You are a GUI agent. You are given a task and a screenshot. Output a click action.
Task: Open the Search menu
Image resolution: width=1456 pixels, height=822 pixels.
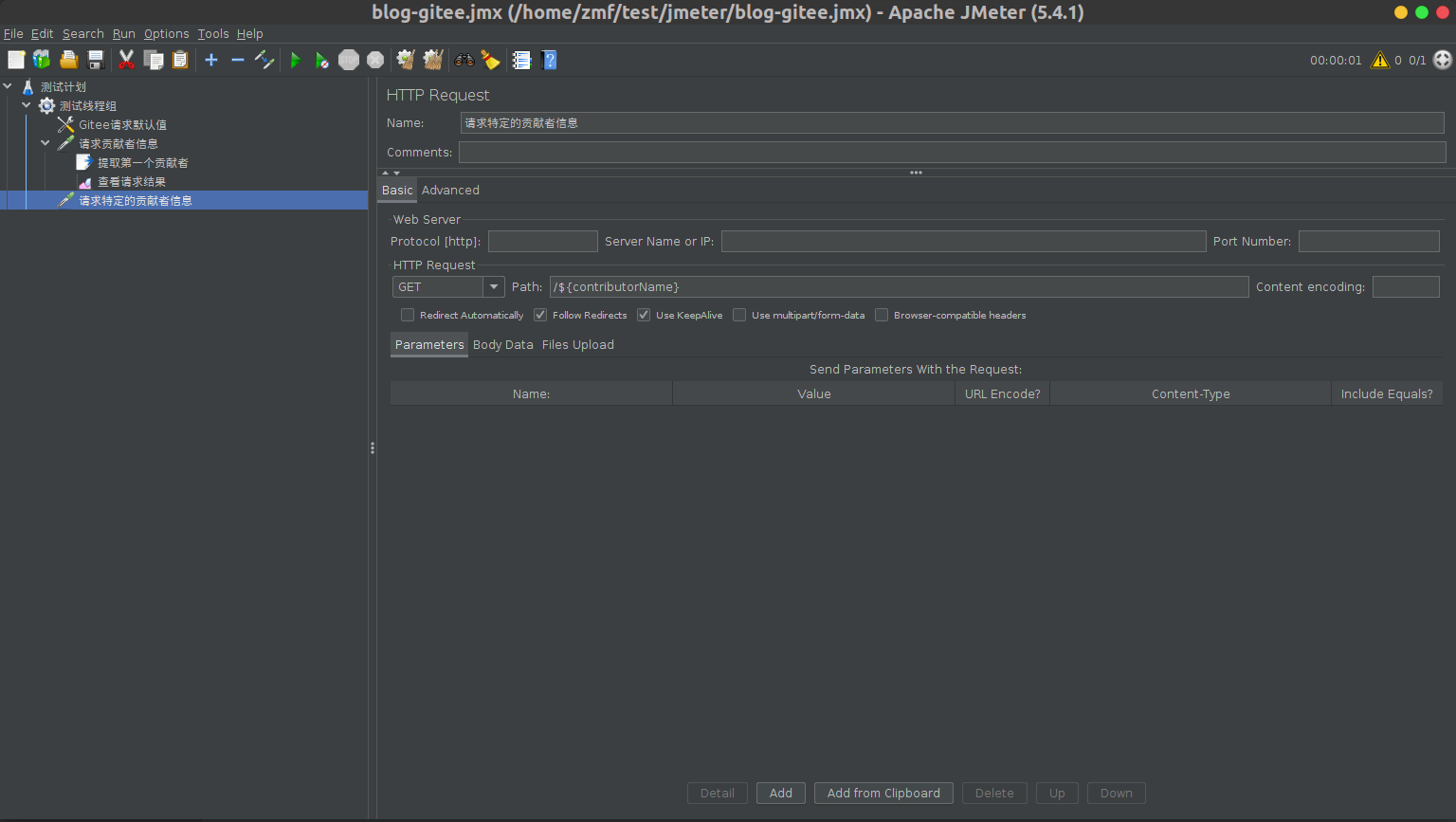83,33
